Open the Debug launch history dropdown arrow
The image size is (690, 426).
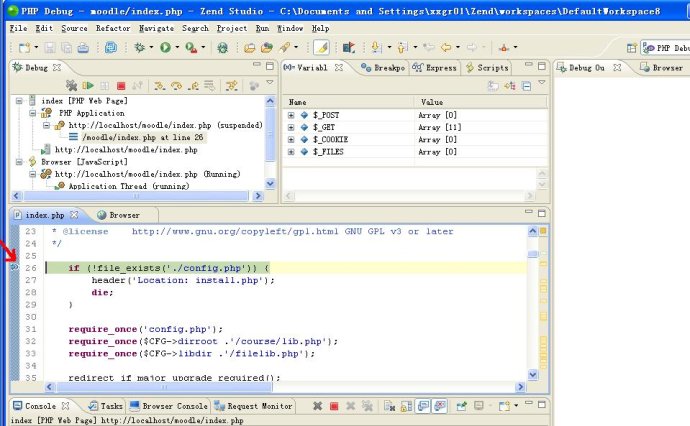point(151,47)
